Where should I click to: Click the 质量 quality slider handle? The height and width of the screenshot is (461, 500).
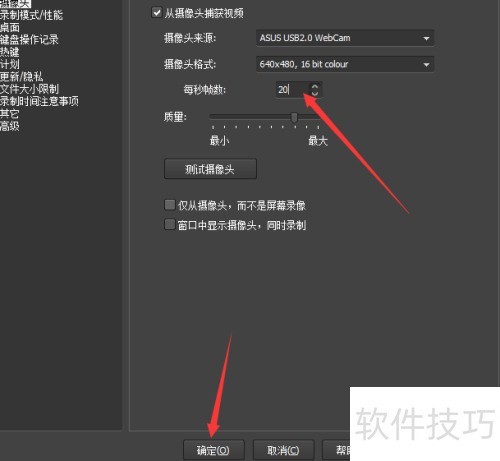(x=294, y=117)
